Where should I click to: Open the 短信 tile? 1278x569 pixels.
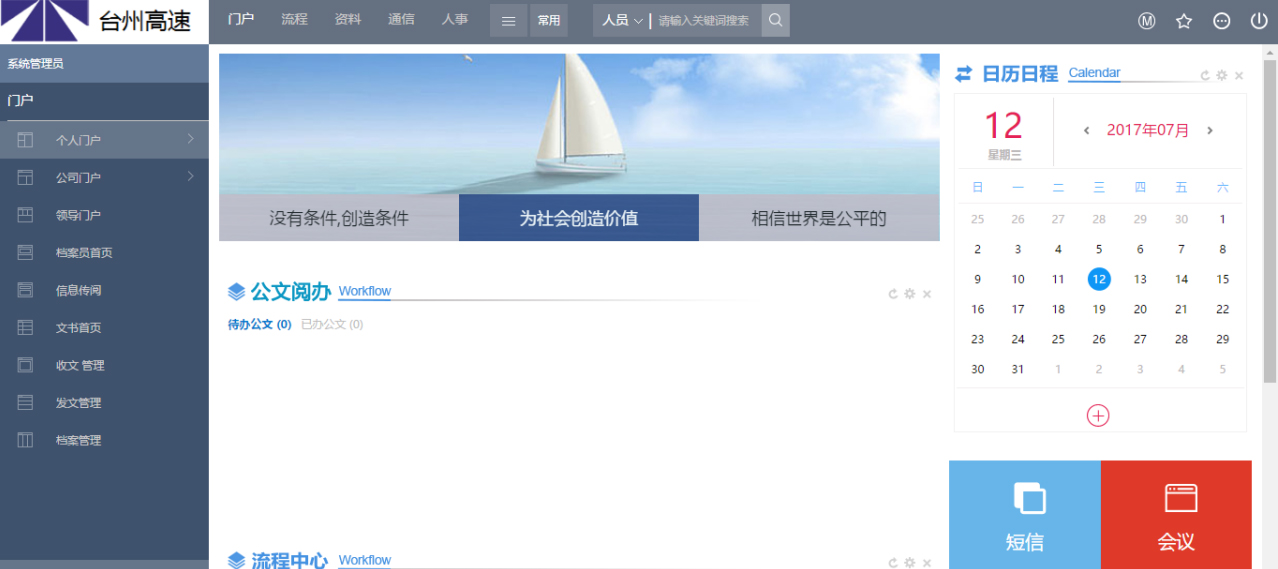(1025, 515)
